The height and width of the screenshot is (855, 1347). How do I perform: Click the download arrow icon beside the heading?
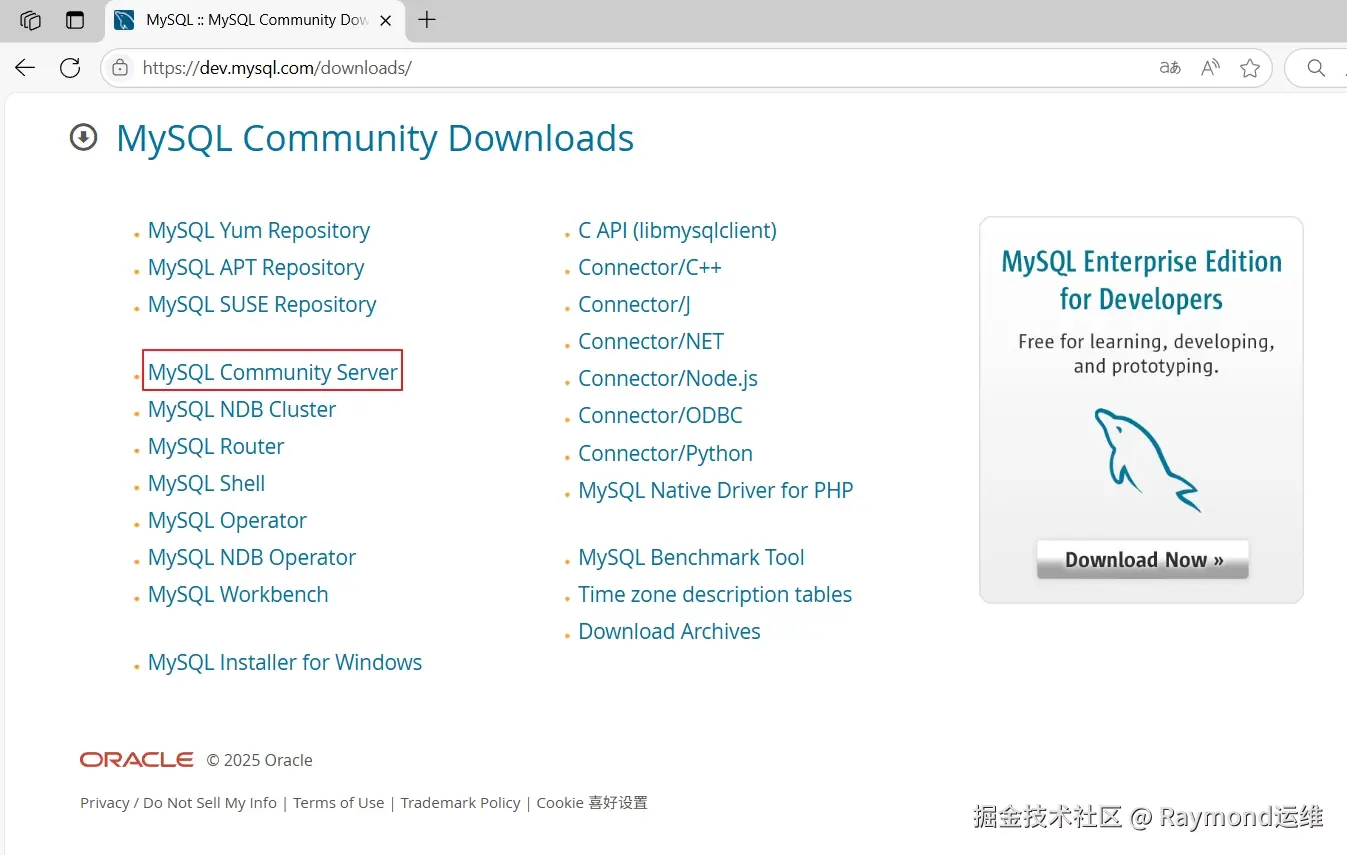[x=83, y=137]
